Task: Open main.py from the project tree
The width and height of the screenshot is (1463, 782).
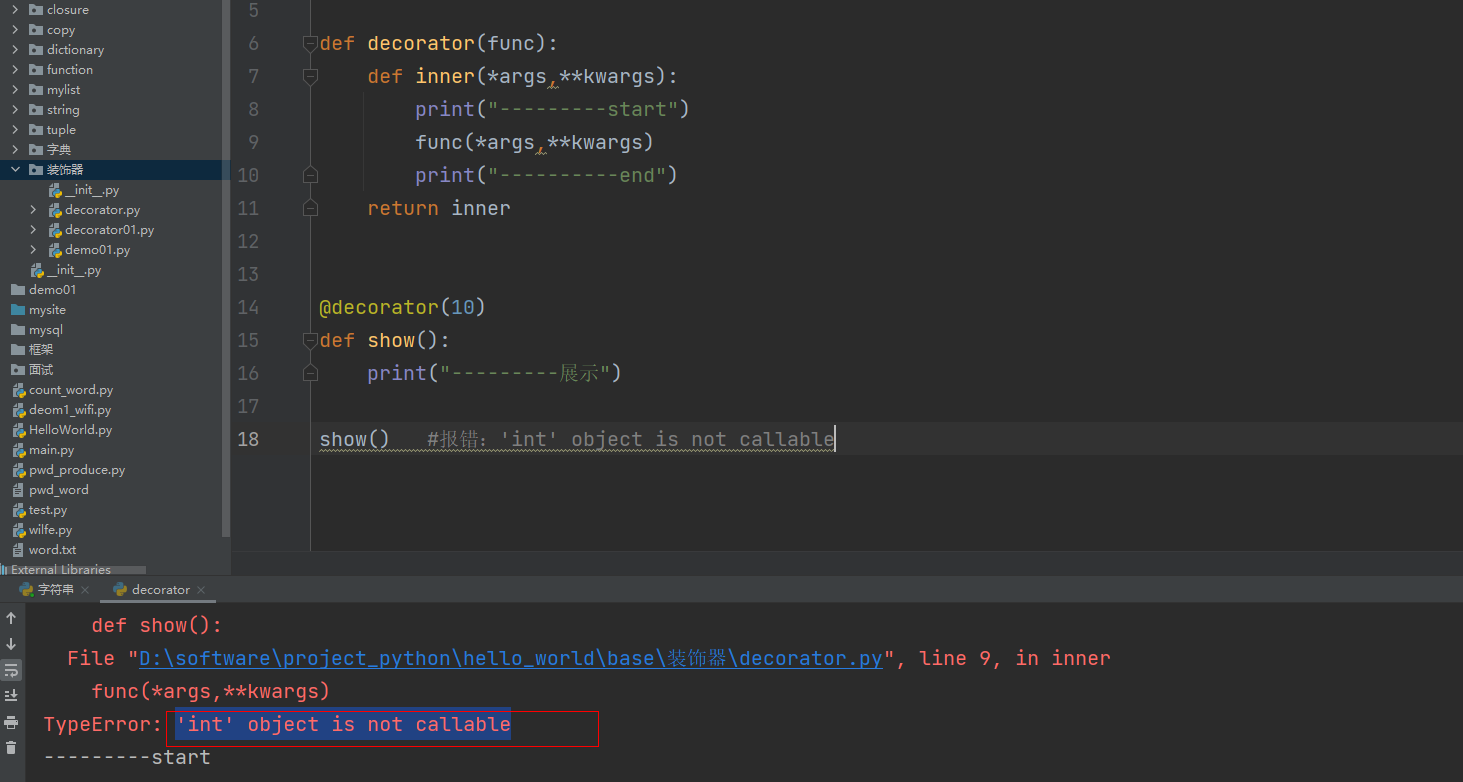Action: (x=51, y=450)
